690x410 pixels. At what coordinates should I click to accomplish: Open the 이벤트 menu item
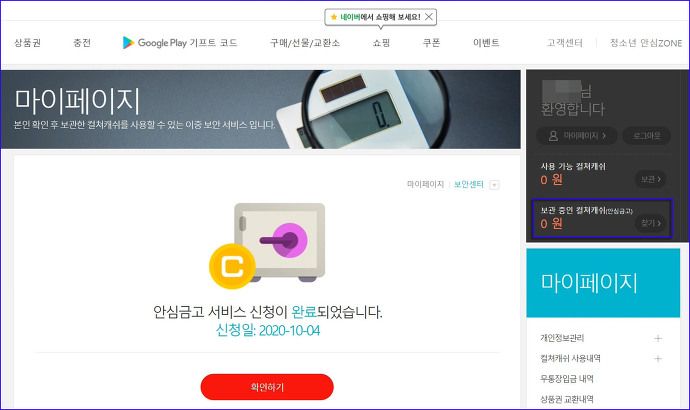pyautogui.click(x=486, y=43)
